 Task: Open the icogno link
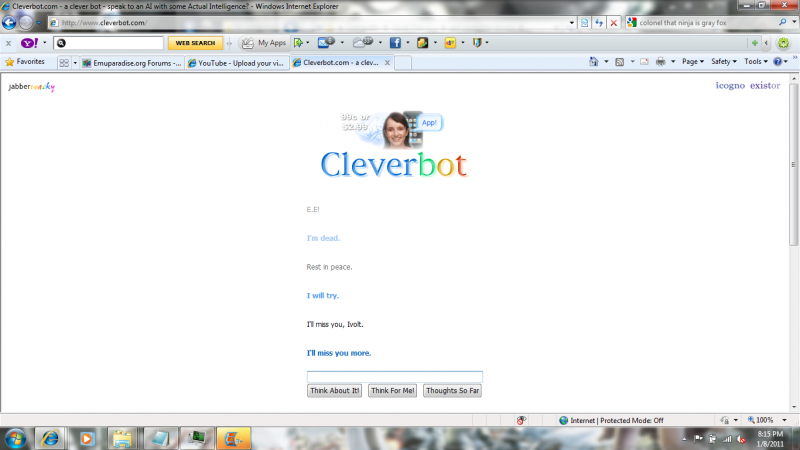[730, 85]
